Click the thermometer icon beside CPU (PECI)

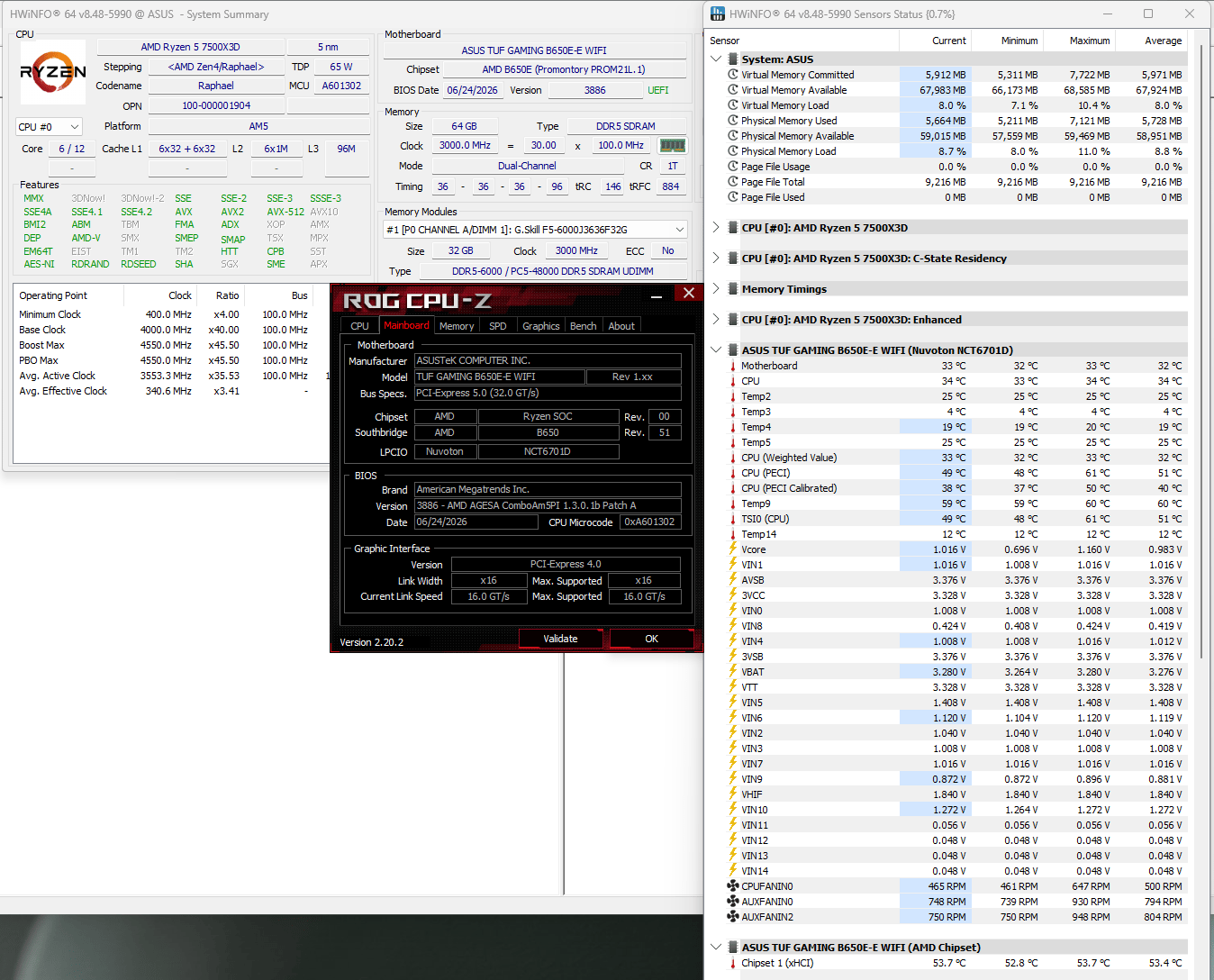pos(733,473)
